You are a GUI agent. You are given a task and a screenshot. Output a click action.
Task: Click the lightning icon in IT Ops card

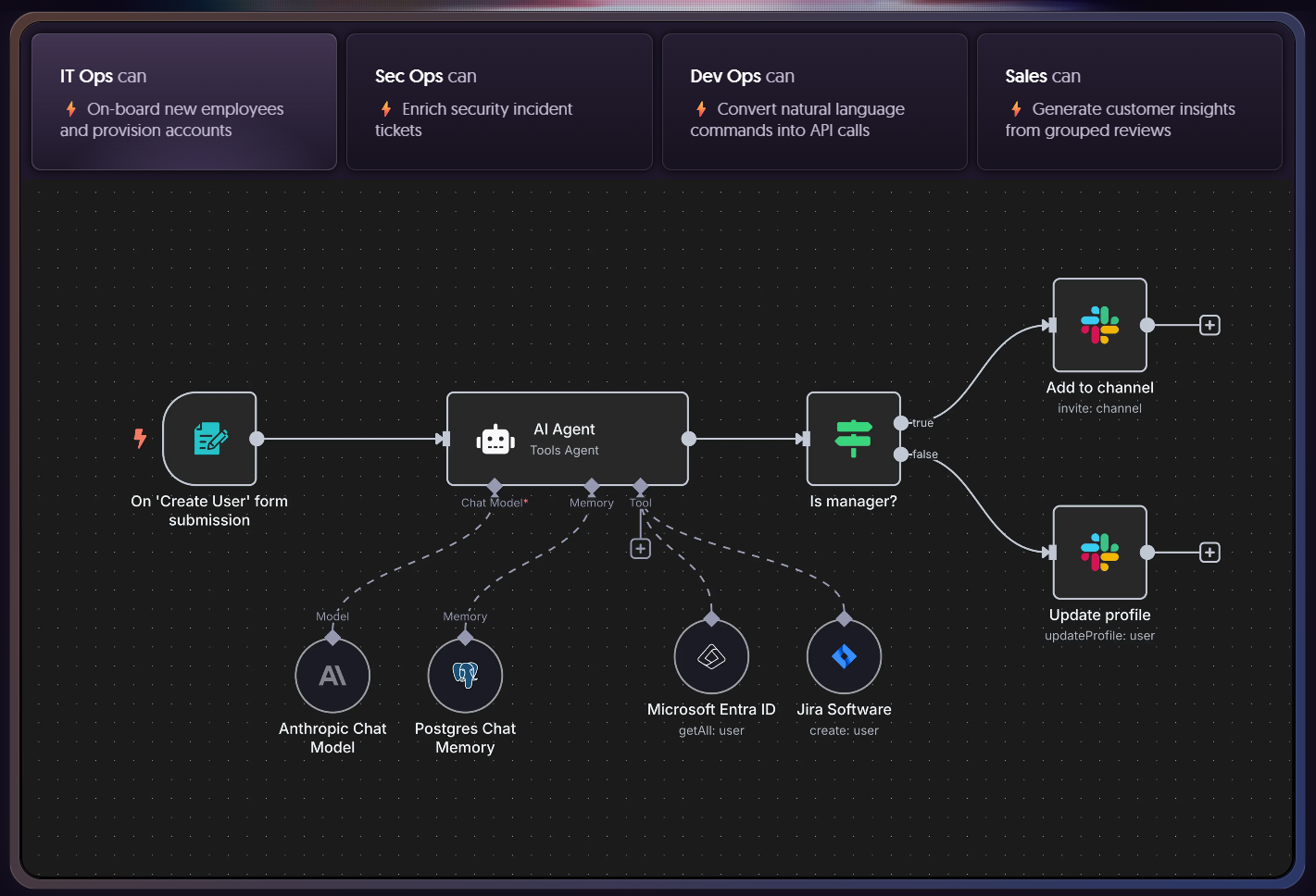click(71, 109)
